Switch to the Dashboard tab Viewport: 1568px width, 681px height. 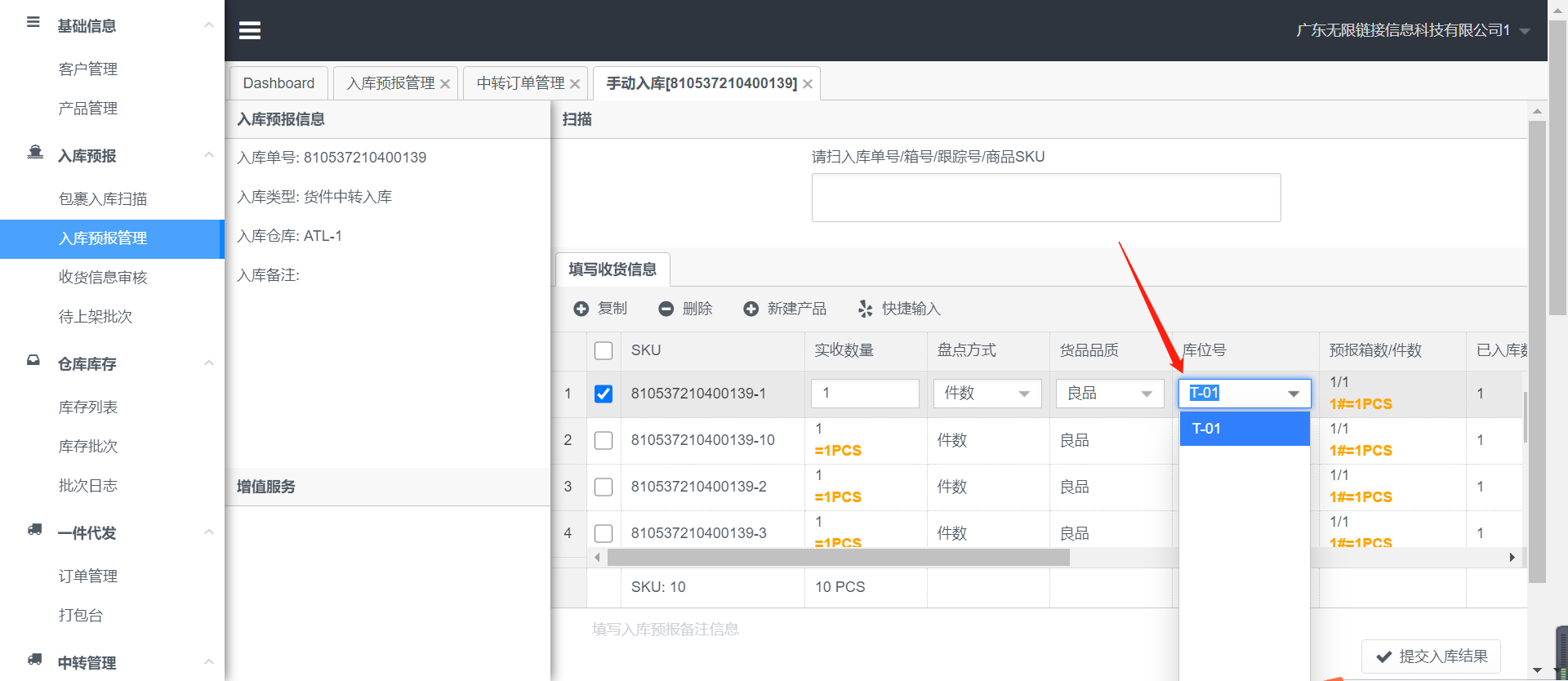tap(278, 83)
